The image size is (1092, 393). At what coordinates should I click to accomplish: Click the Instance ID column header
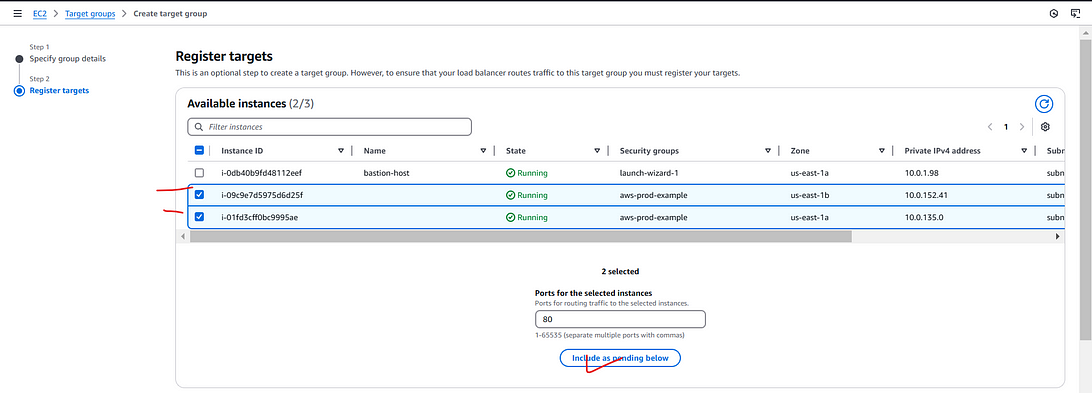pyautogui.click(x=242, y=151)
